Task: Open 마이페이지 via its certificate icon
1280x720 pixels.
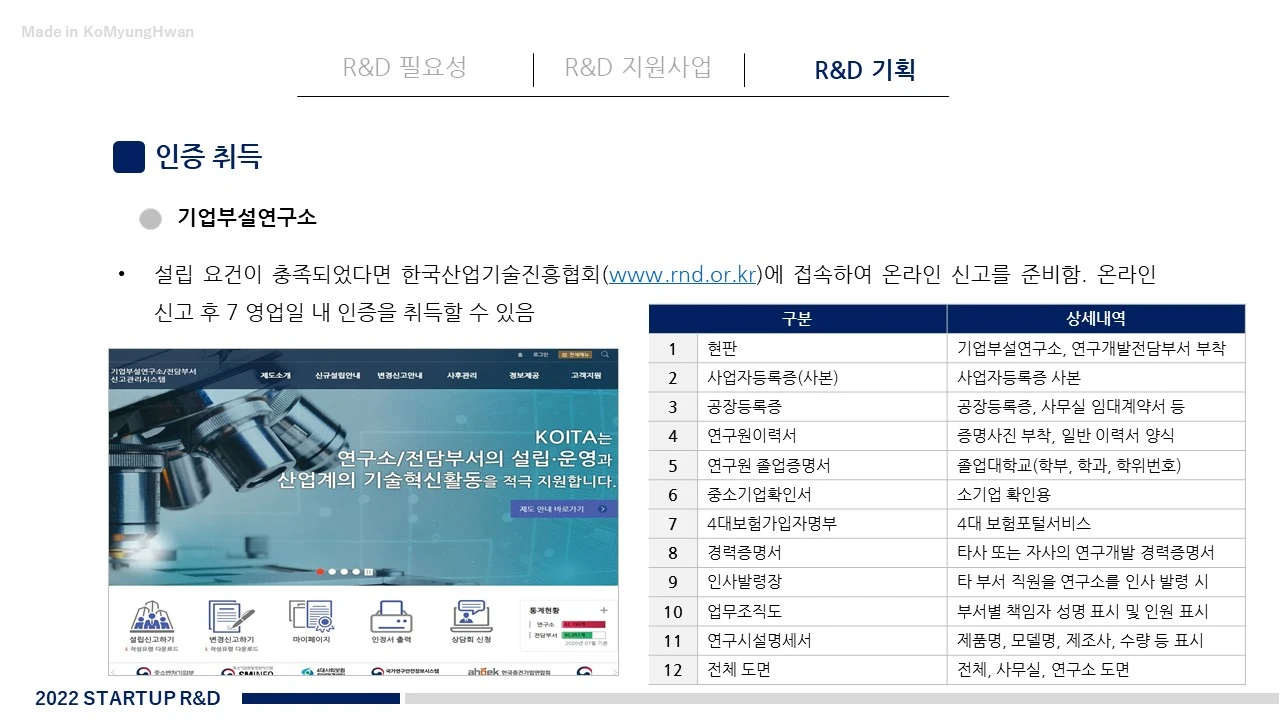Action: (x=312, y=616)
